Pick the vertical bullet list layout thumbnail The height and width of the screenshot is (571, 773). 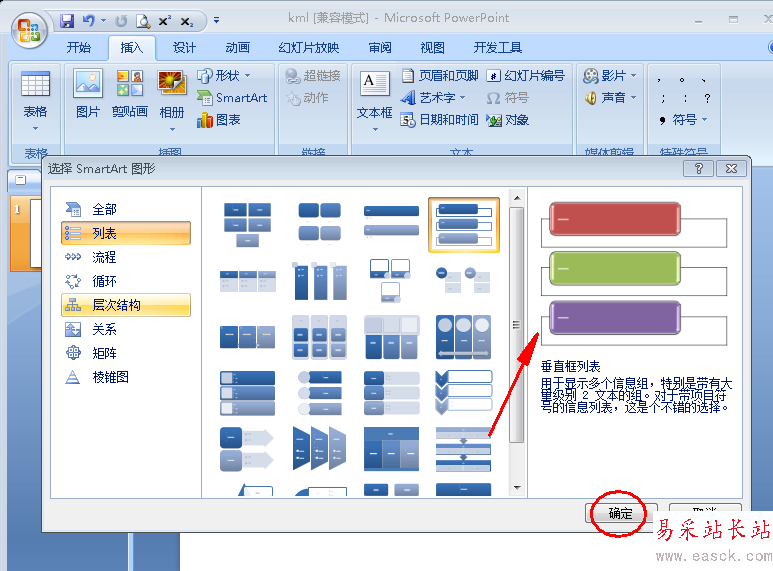pos(391,221)
